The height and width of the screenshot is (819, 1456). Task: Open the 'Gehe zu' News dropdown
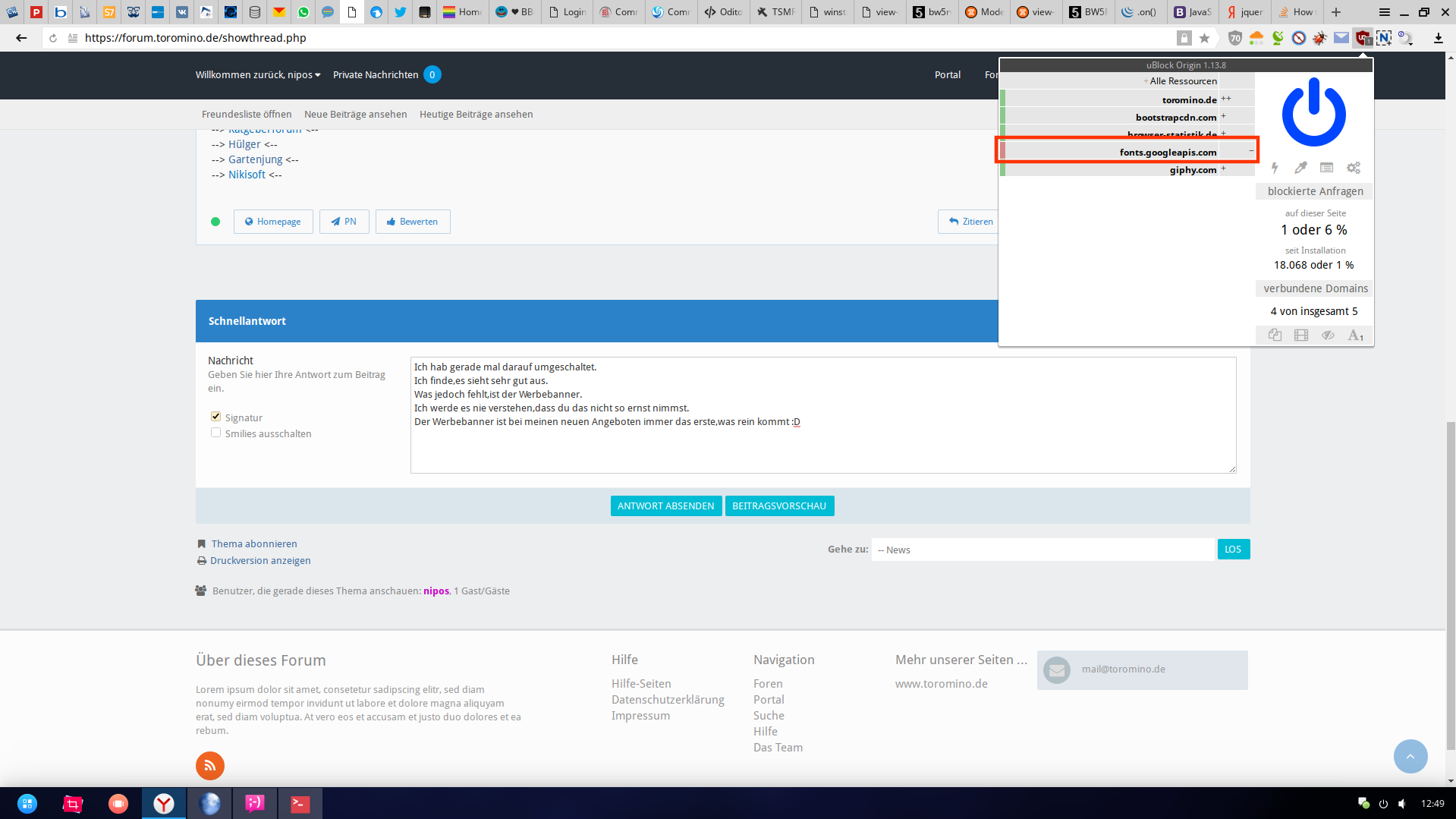coord(1042,550)
